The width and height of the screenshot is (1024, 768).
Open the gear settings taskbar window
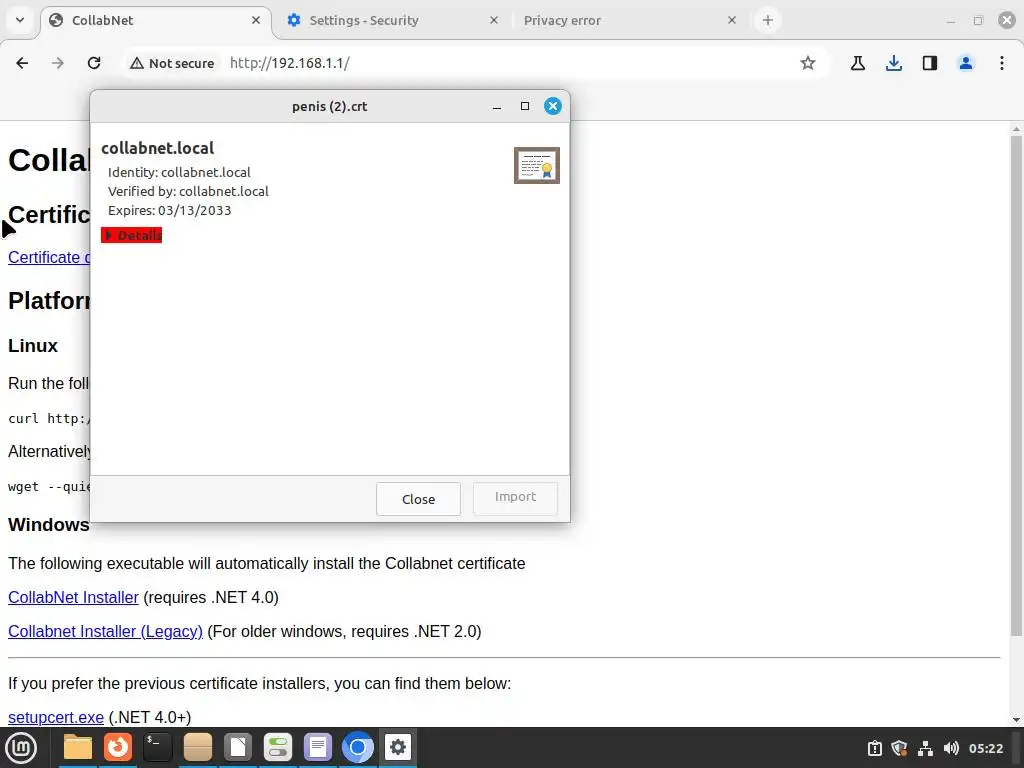tap(398, 748)
